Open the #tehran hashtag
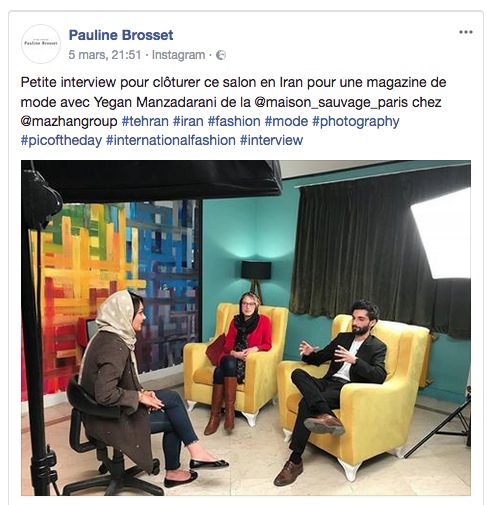 tap(145, 121)
